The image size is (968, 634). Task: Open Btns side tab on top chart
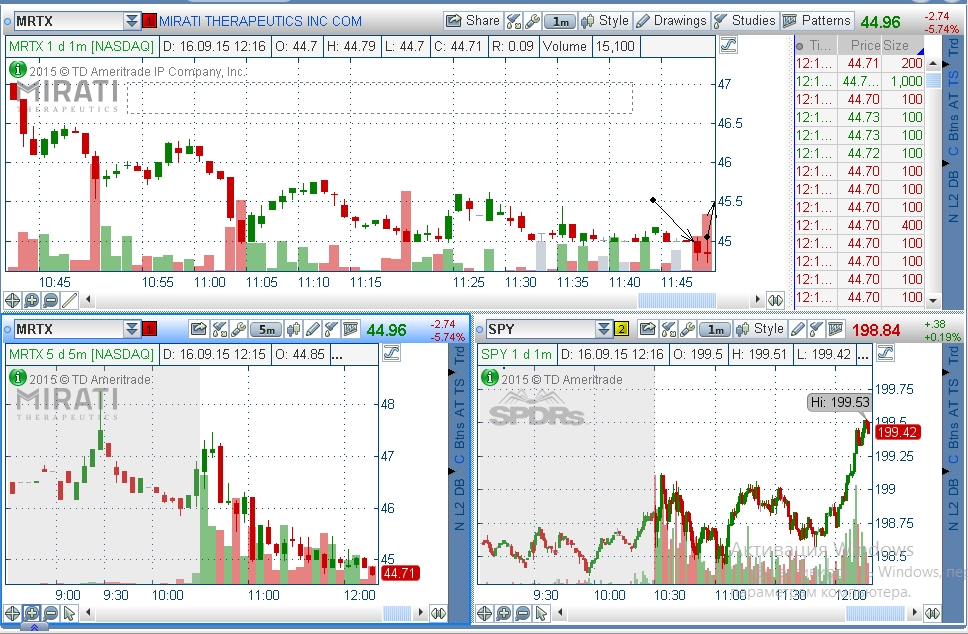954,127
